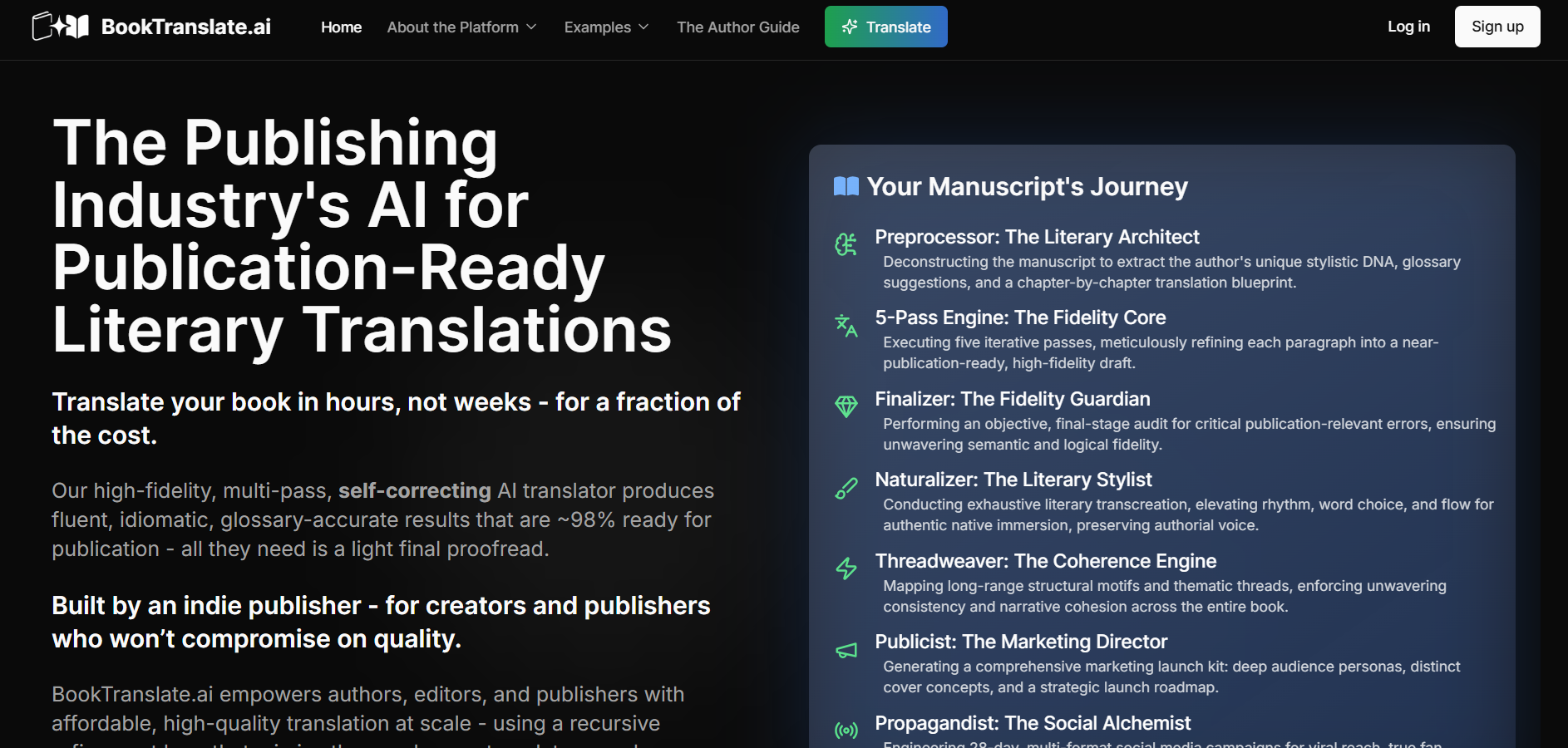Select 'Propagandist: The Social Alchemist' heading
Image resolution: width=1568 pixels, height=748 pixels.
point(1033,723)
